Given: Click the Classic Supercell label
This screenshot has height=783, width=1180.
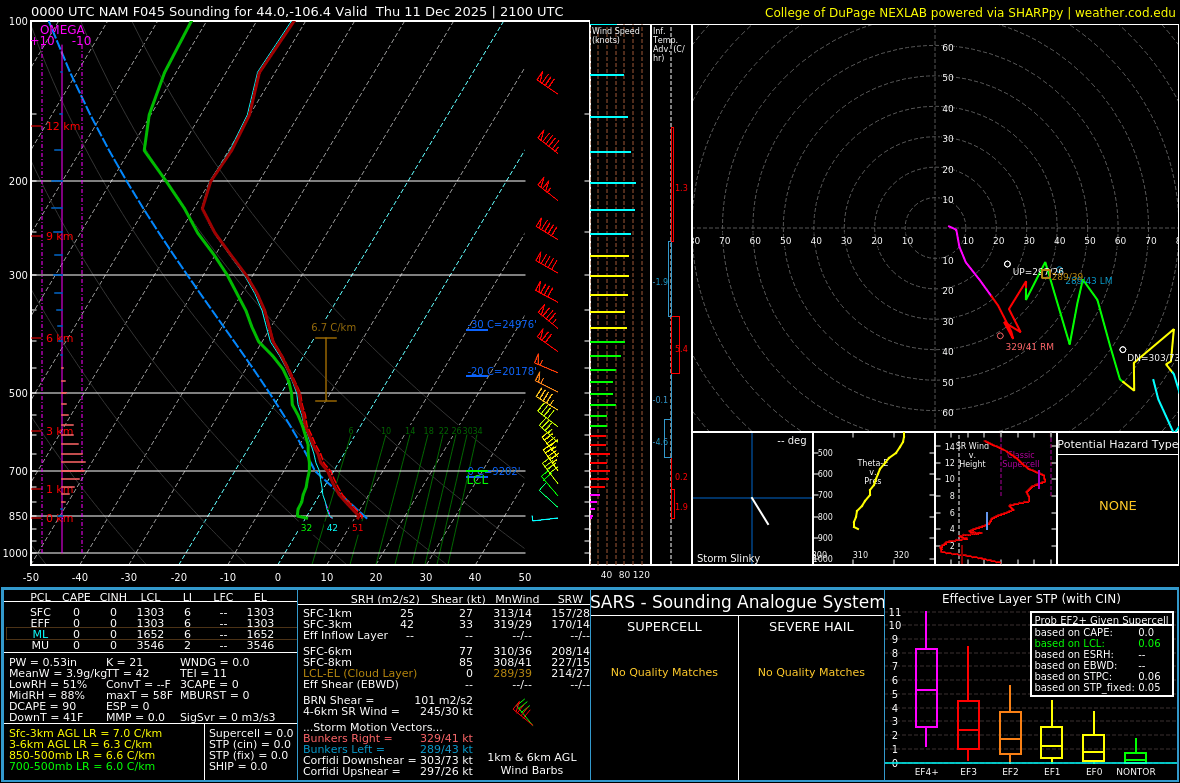Looking at the screenshot, I should 1020,459.
